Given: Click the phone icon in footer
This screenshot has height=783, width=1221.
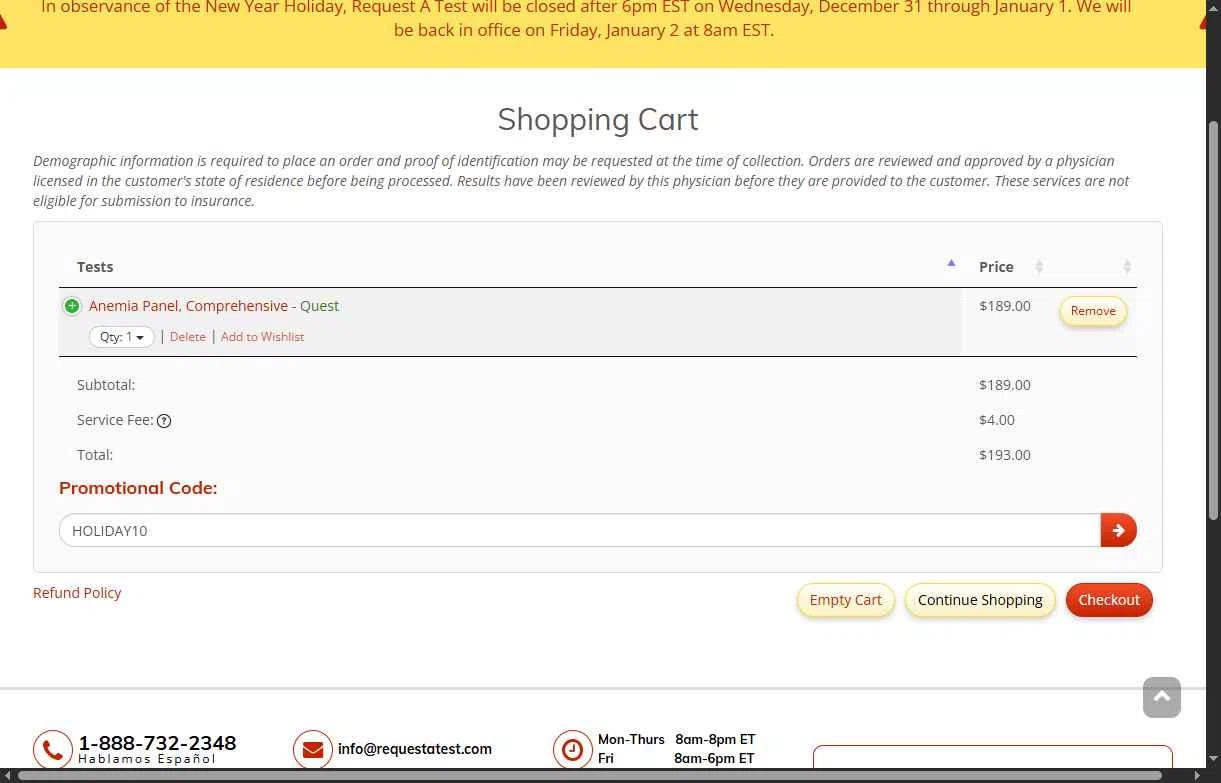Looking at the screenshot, I should coord(53,749).
